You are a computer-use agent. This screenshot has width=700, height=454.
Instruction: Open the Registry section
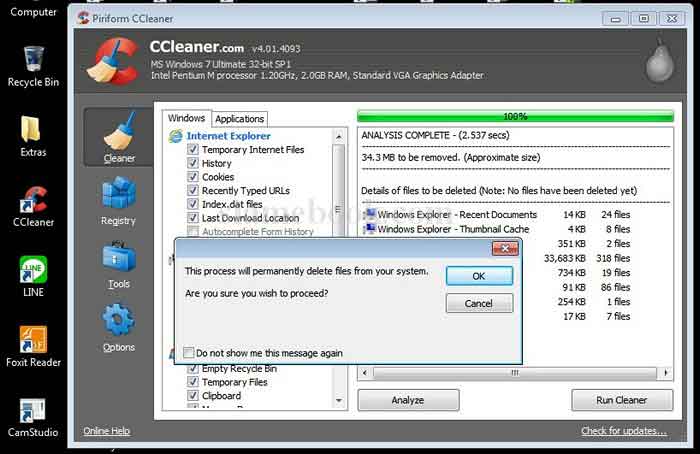coord(118,200)
